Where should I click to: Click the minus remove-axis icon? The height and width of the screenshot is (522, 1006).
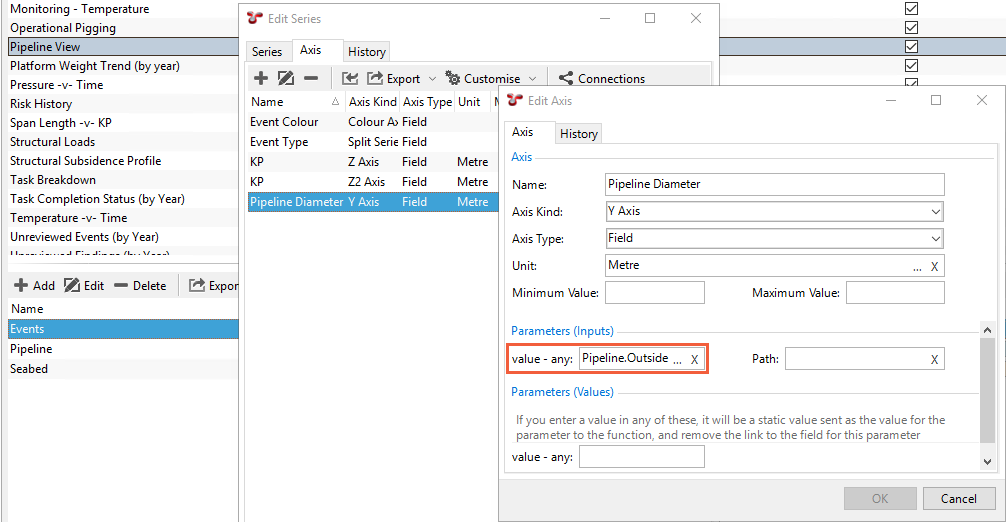311,78
